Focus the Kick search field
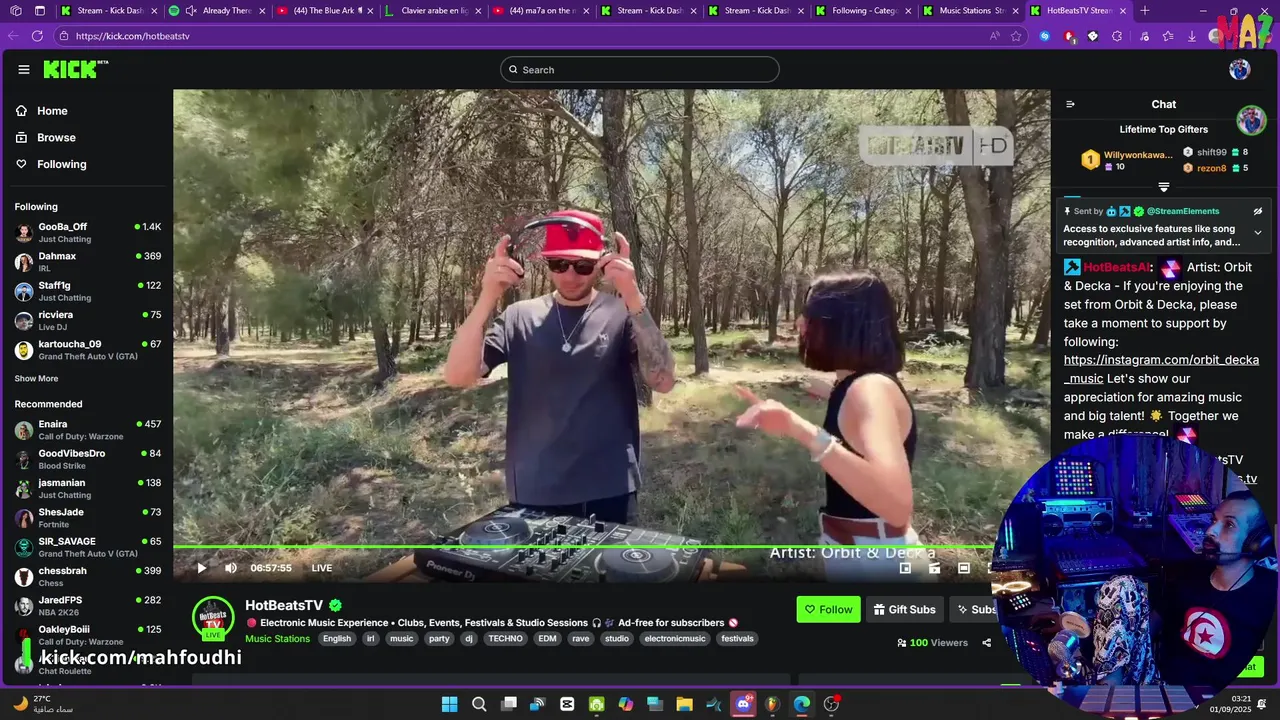 pyautogui.click(x=640, y=69)
